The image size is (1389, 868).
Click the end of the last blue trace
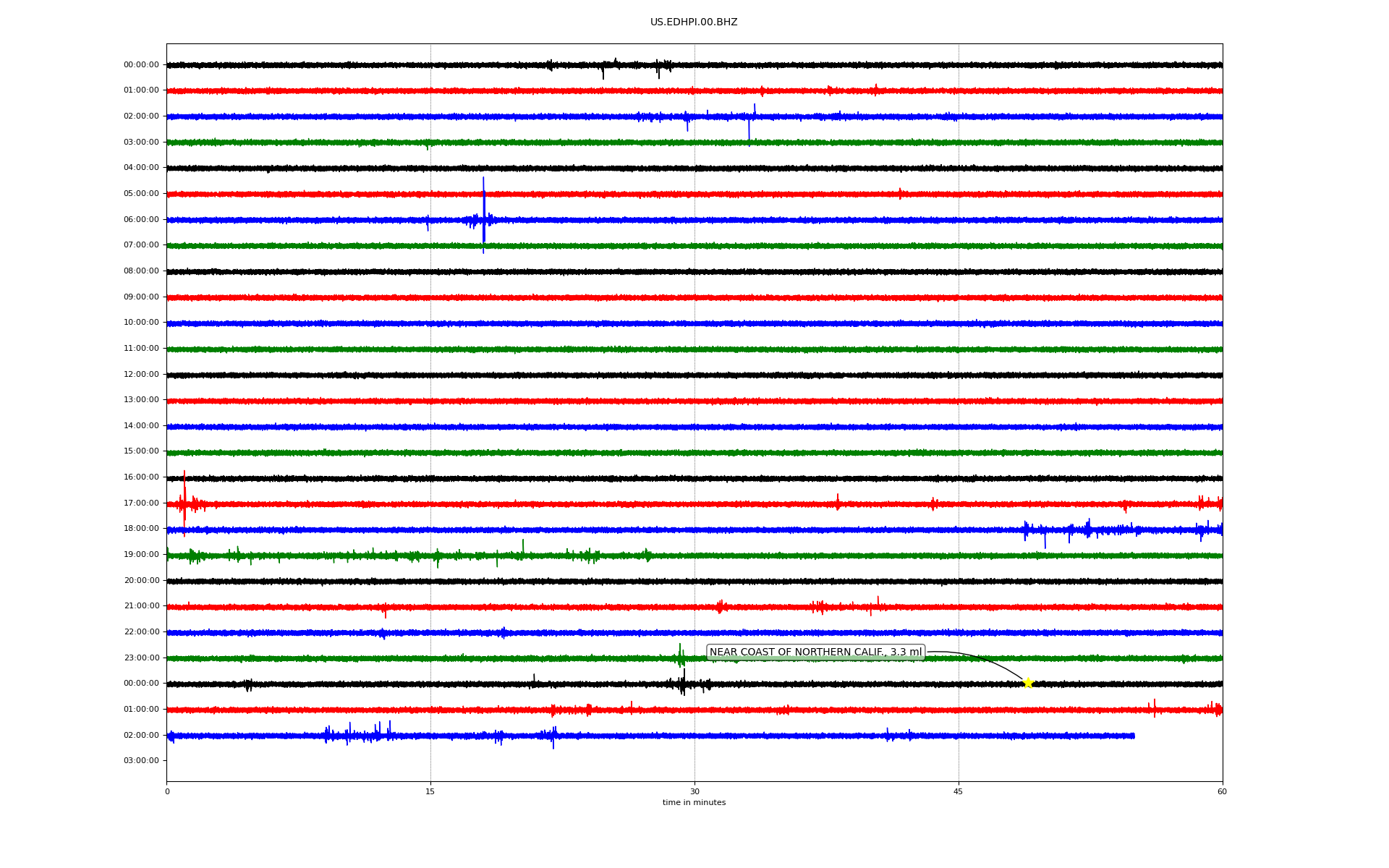click(1132, 736)
